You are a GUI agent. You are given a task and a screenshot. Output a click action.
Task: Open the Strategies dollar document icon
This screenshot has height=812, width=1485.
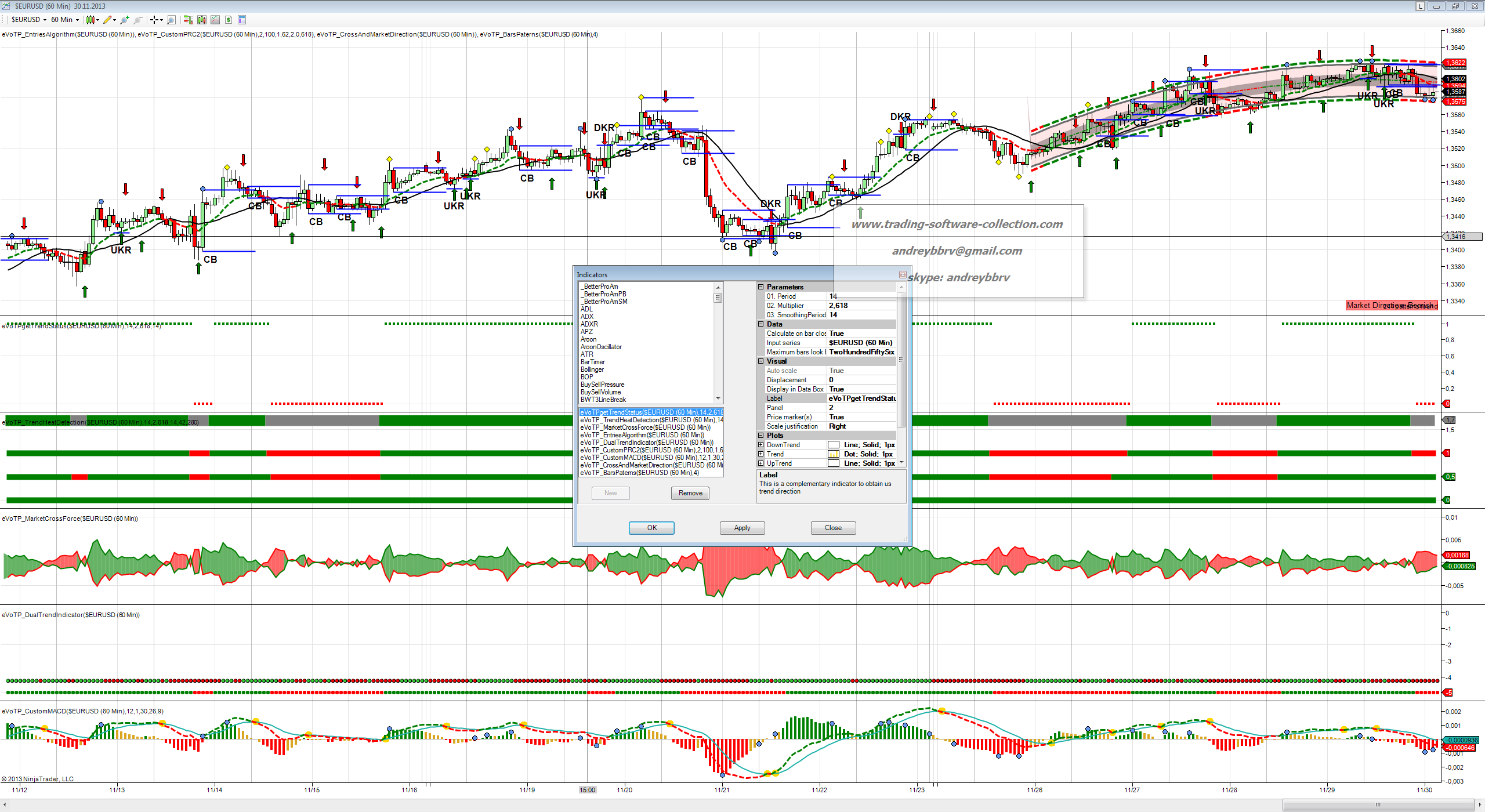[x=229, y=20]
